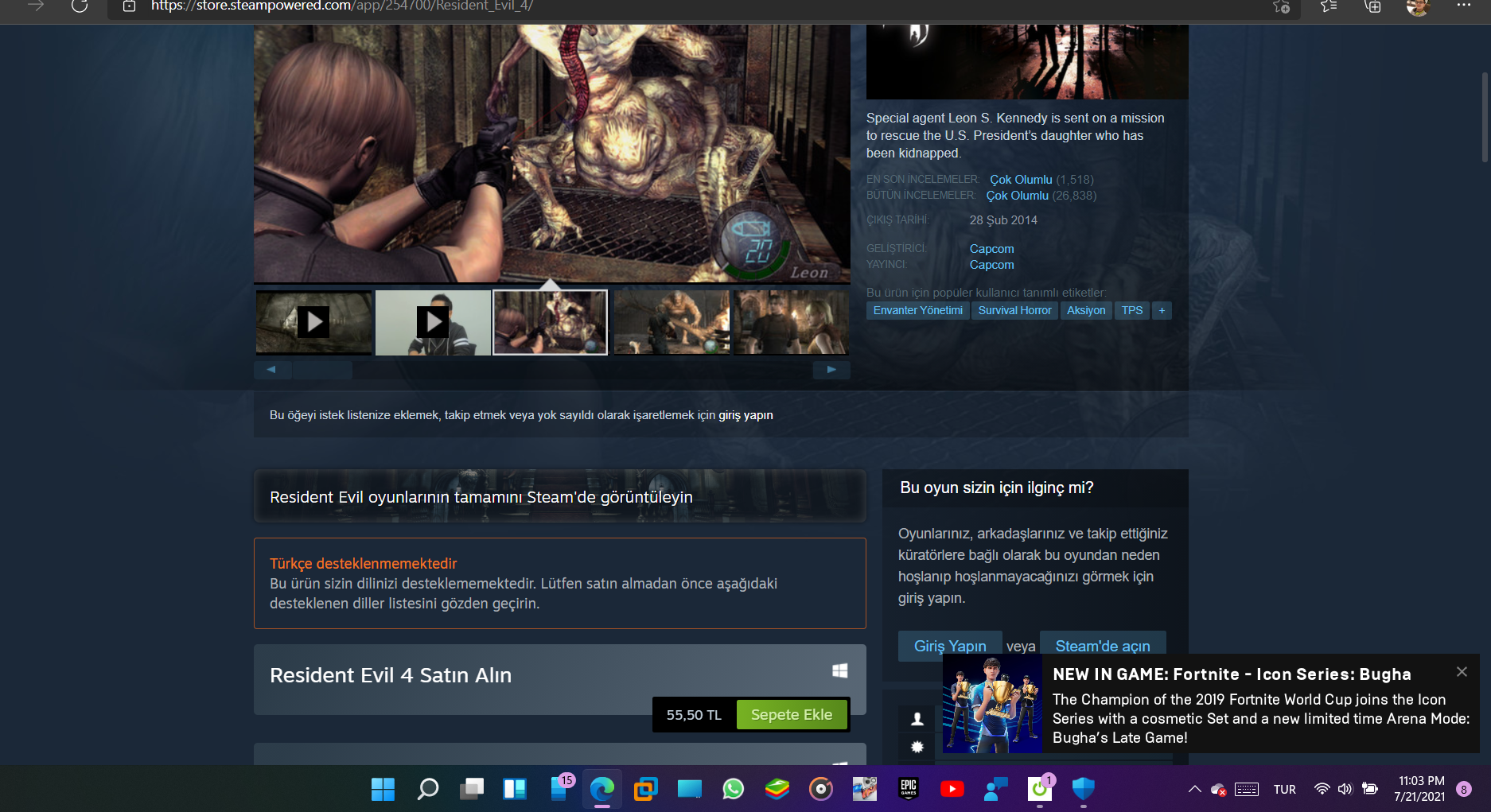The height and width of the screenshot is (812, 1491).
Task: Switch to Microsoft Edge on the taskbar
Action: click(602, 789)
